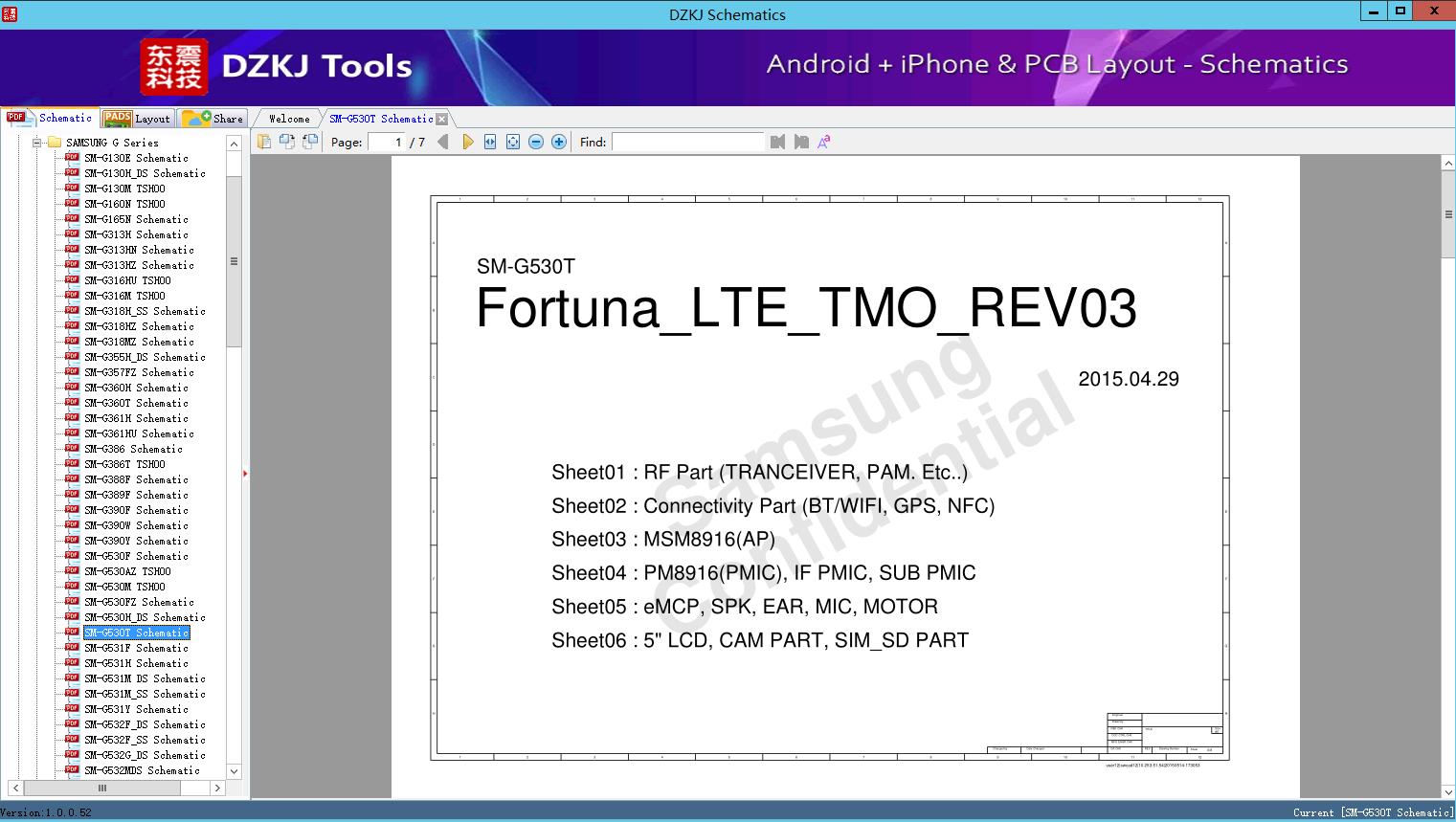
Task: Click the Find search input box
Action: click(688, 142)
